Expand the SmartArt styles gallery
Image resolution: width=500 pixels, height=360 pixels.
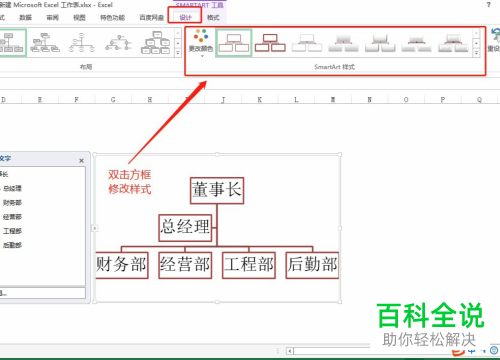coord(476,53)
